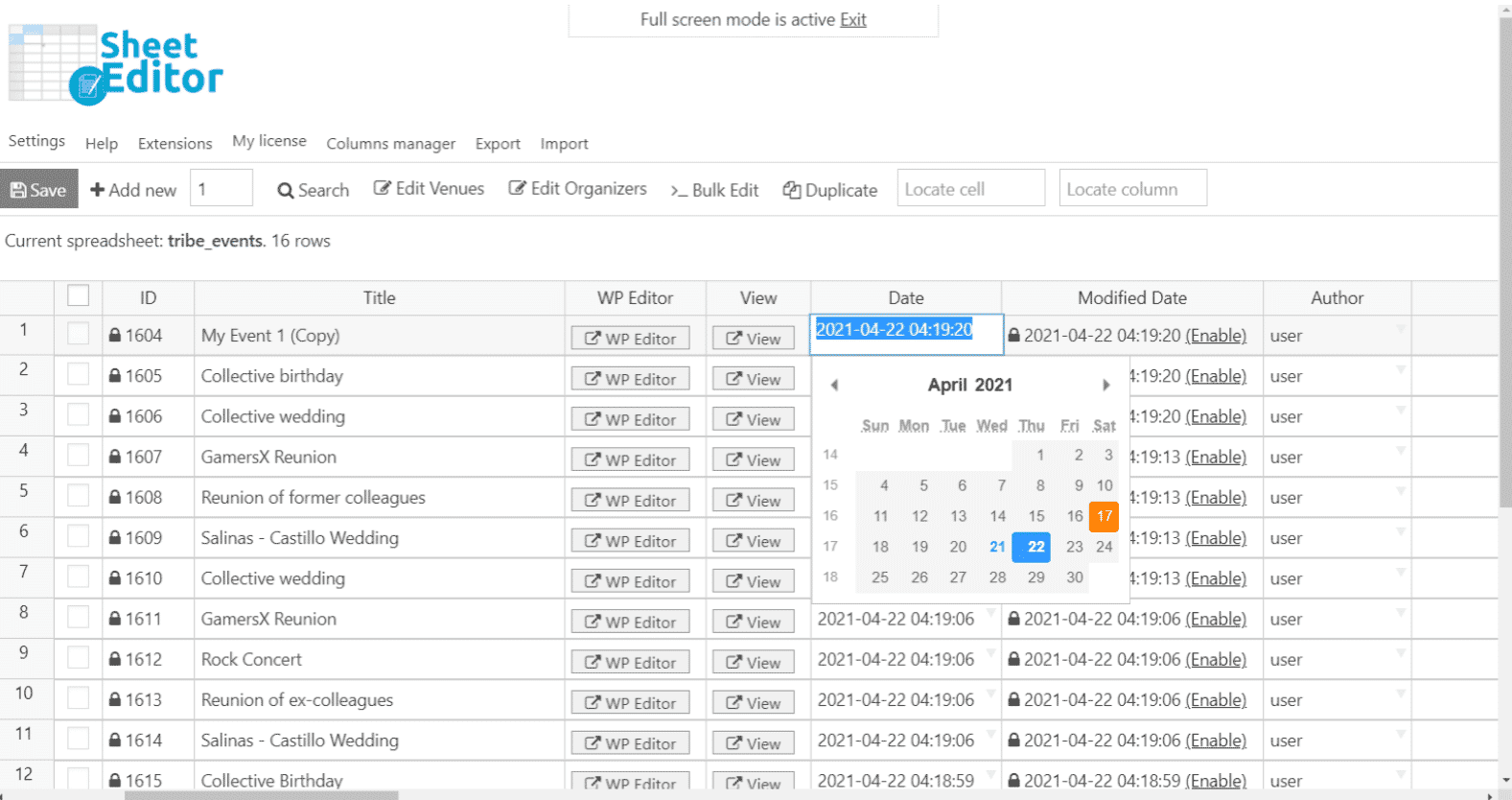The height and width of the screenshot is (800, 1512).
Task: Open the Export menu item
Action: coord(498,144)
